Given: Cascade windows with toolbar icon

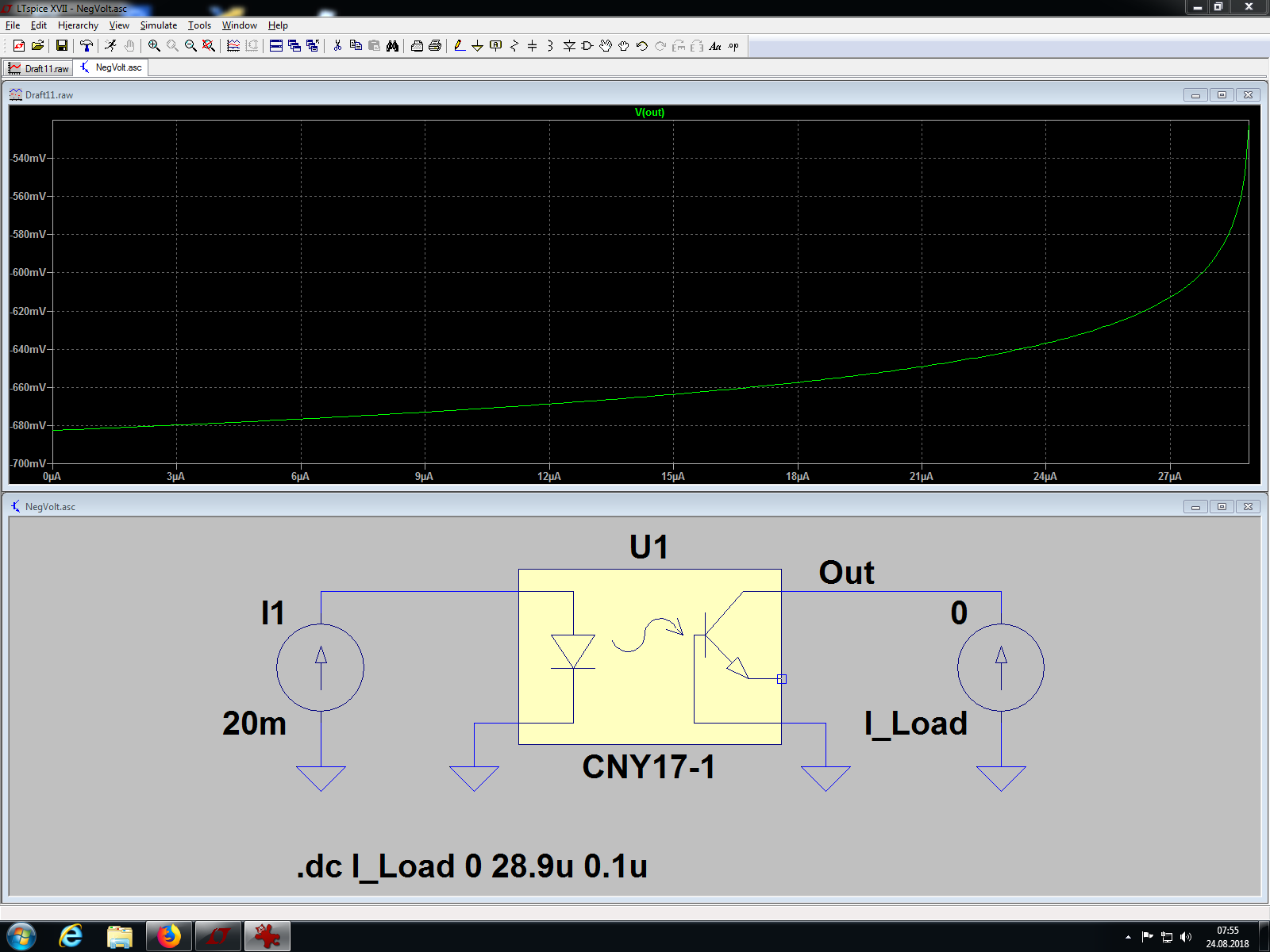Looking at the screenshot, I should click(x=294, y=46).
